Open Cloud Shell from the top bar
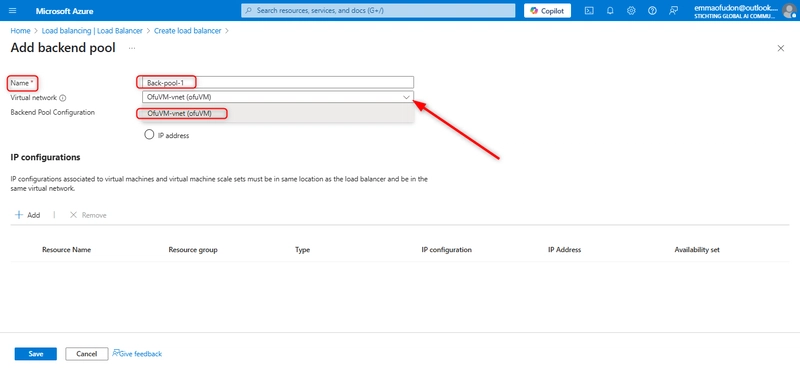This screenshot has width=800, height=375. click(x=589, y=11)
